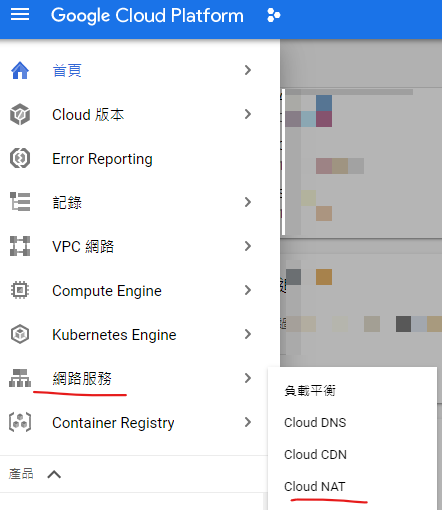Screen dimensions: 442x510
Task: Click the VPC 網路 network icon
Action: (20, 246)
